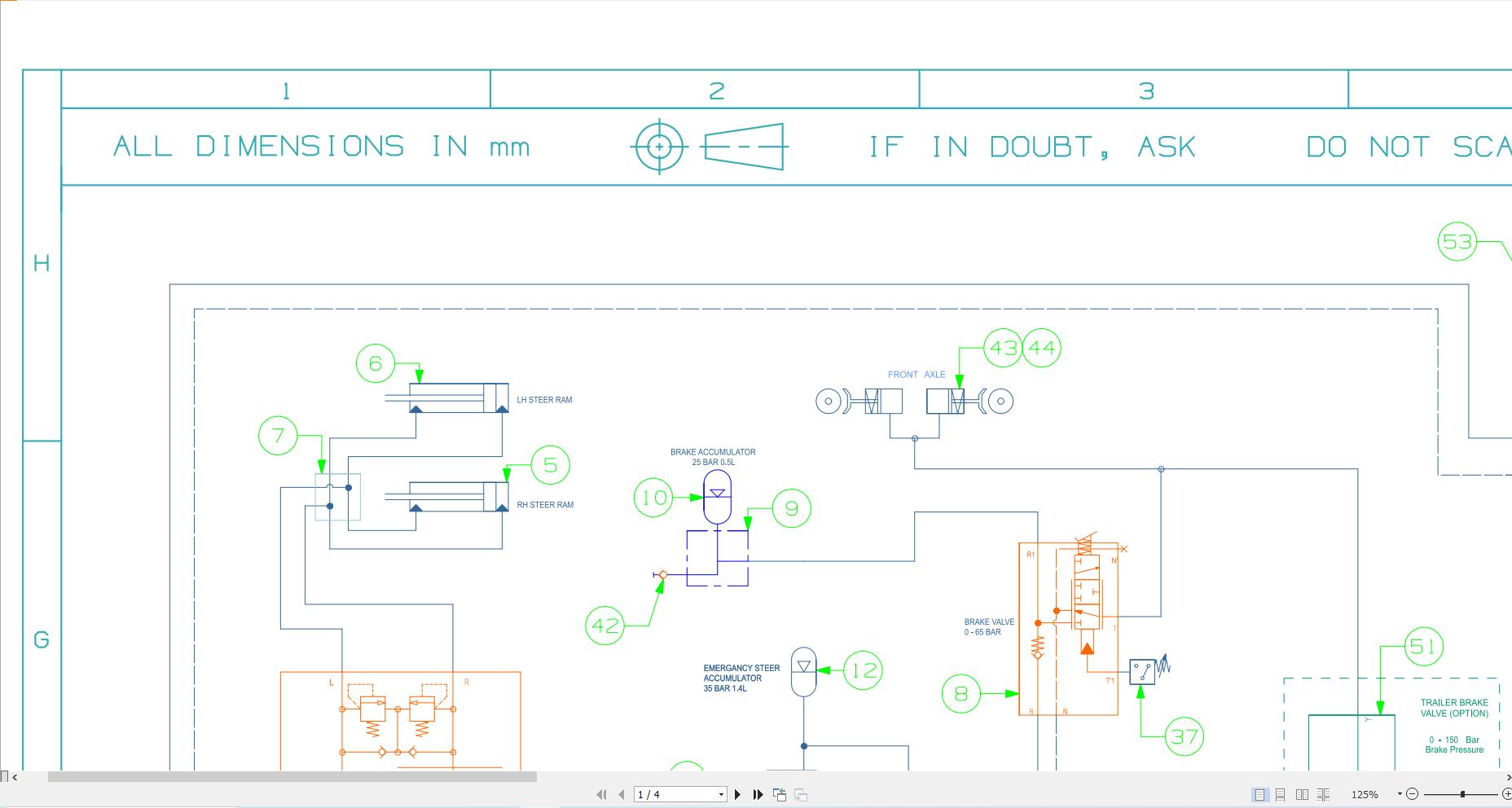Click the next view icon
Screen dimensions: 1512x808
pyautogui.click(x=801, y=794)
